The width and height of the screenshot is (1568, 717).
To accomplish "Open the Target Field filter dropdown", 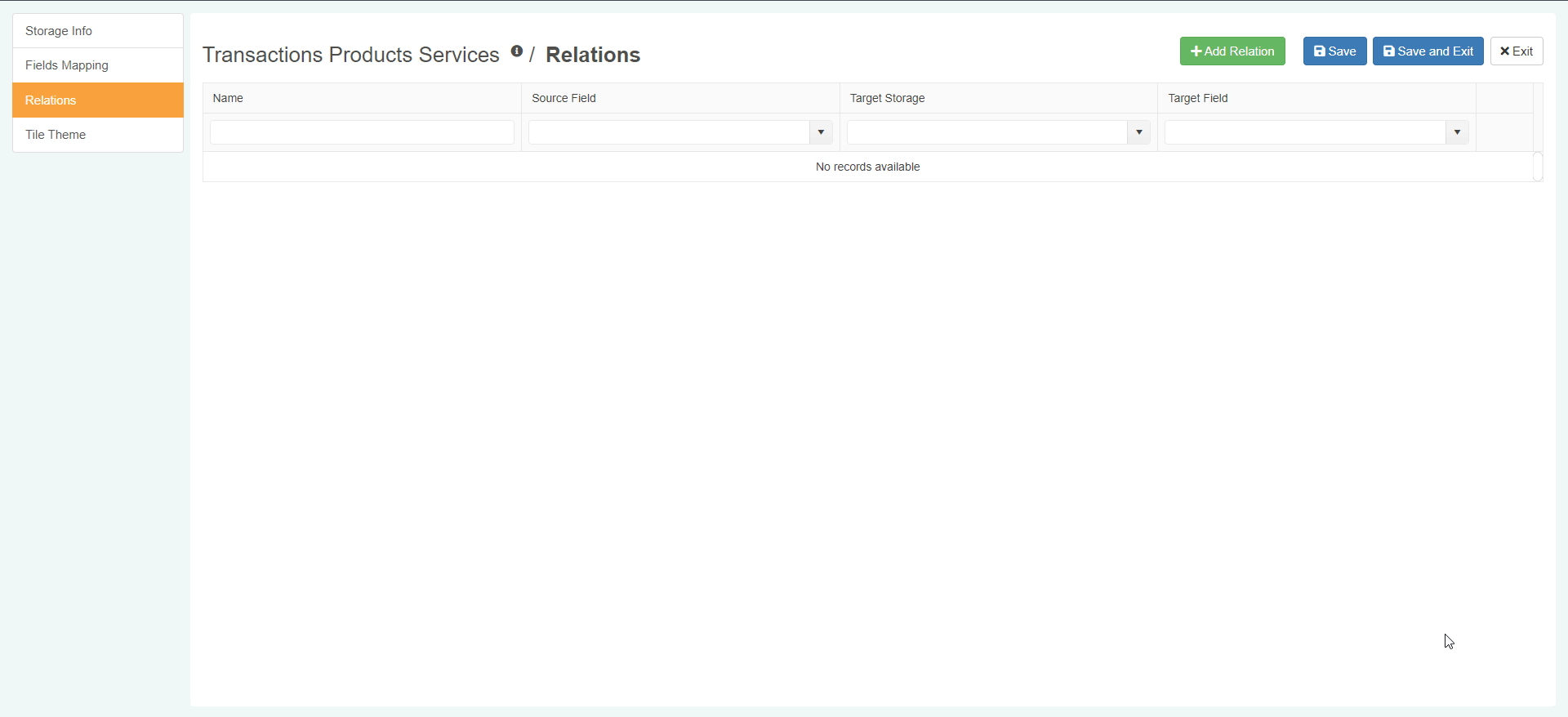I will [1457, 132].
